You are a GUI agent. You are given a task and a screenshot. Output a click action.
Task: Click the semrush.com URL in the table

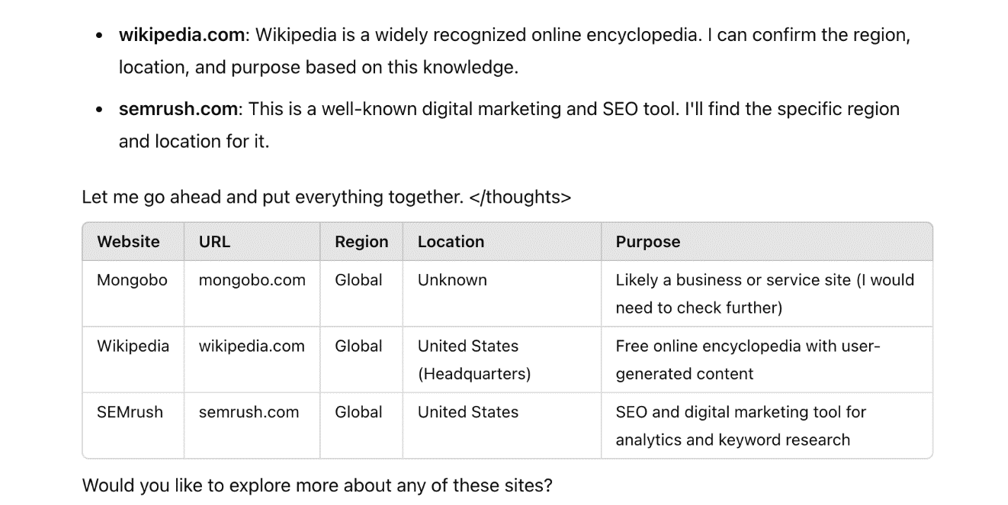[x=248, y=412]
